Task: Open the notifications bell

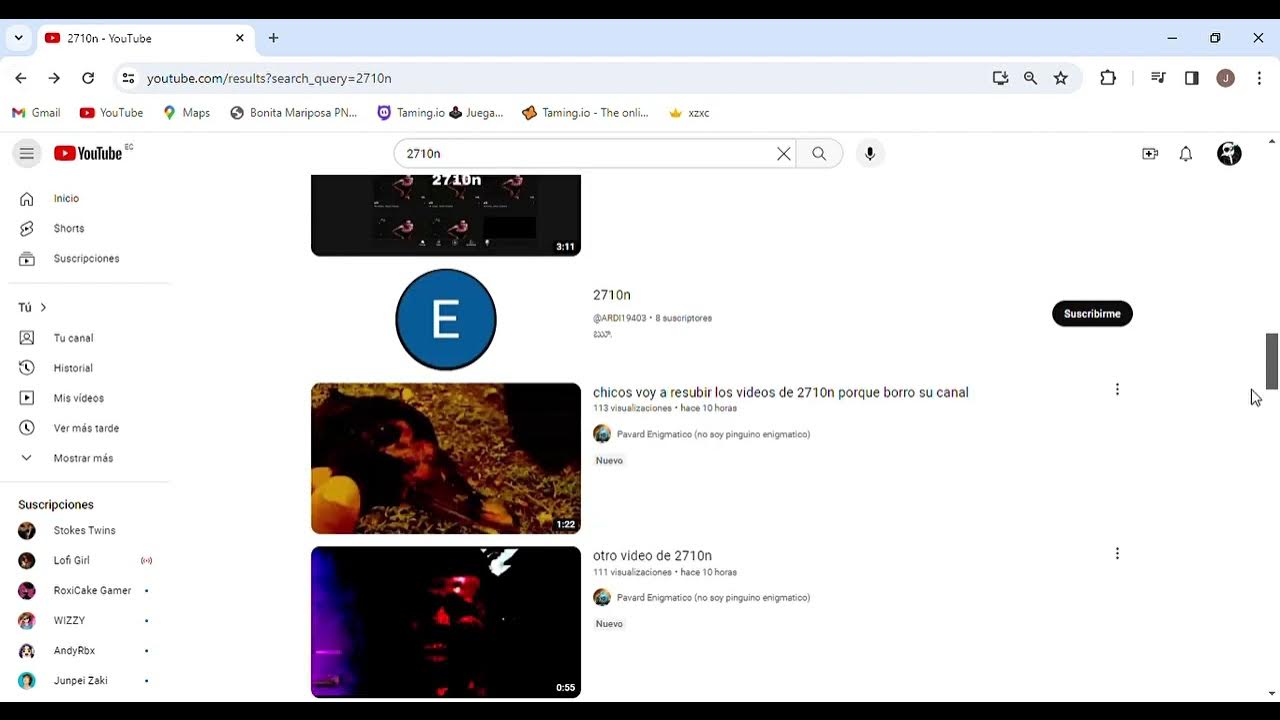Action: 1186,153
